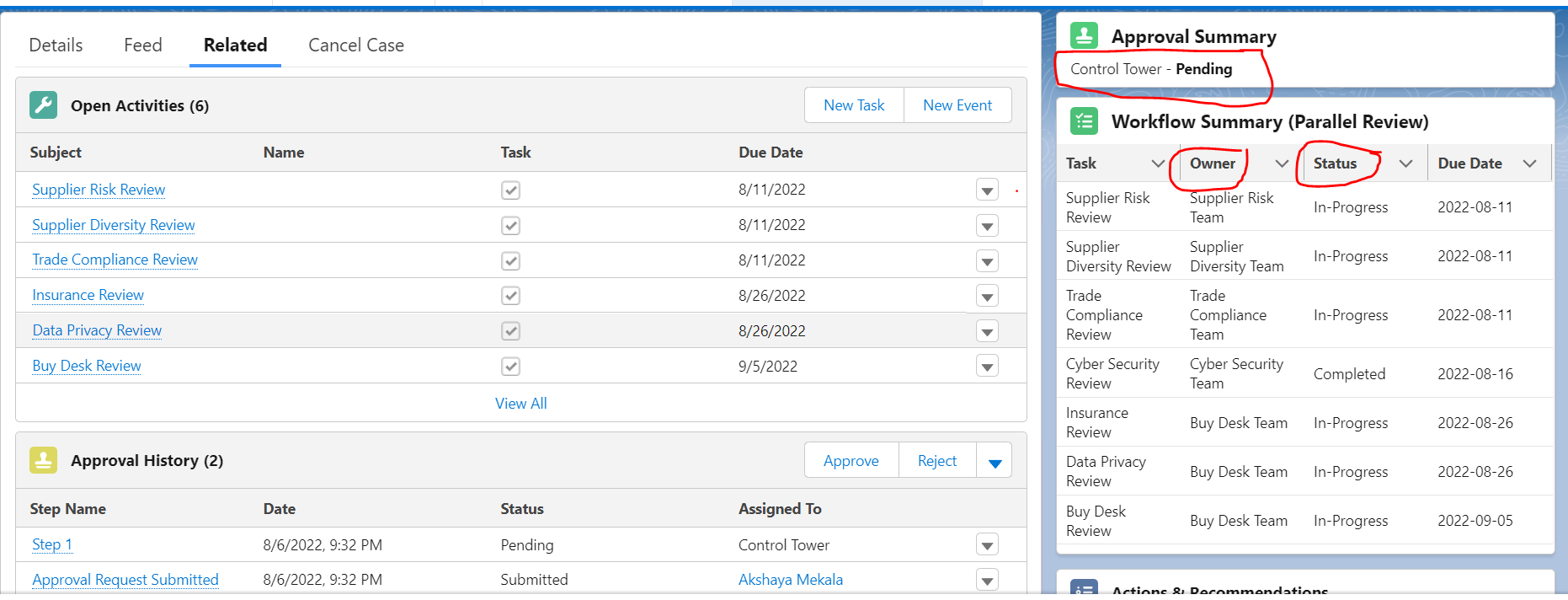Viewport: 1568px width, 600px height.
Task: Click View All under Open Activities
Action: (520, 404)
